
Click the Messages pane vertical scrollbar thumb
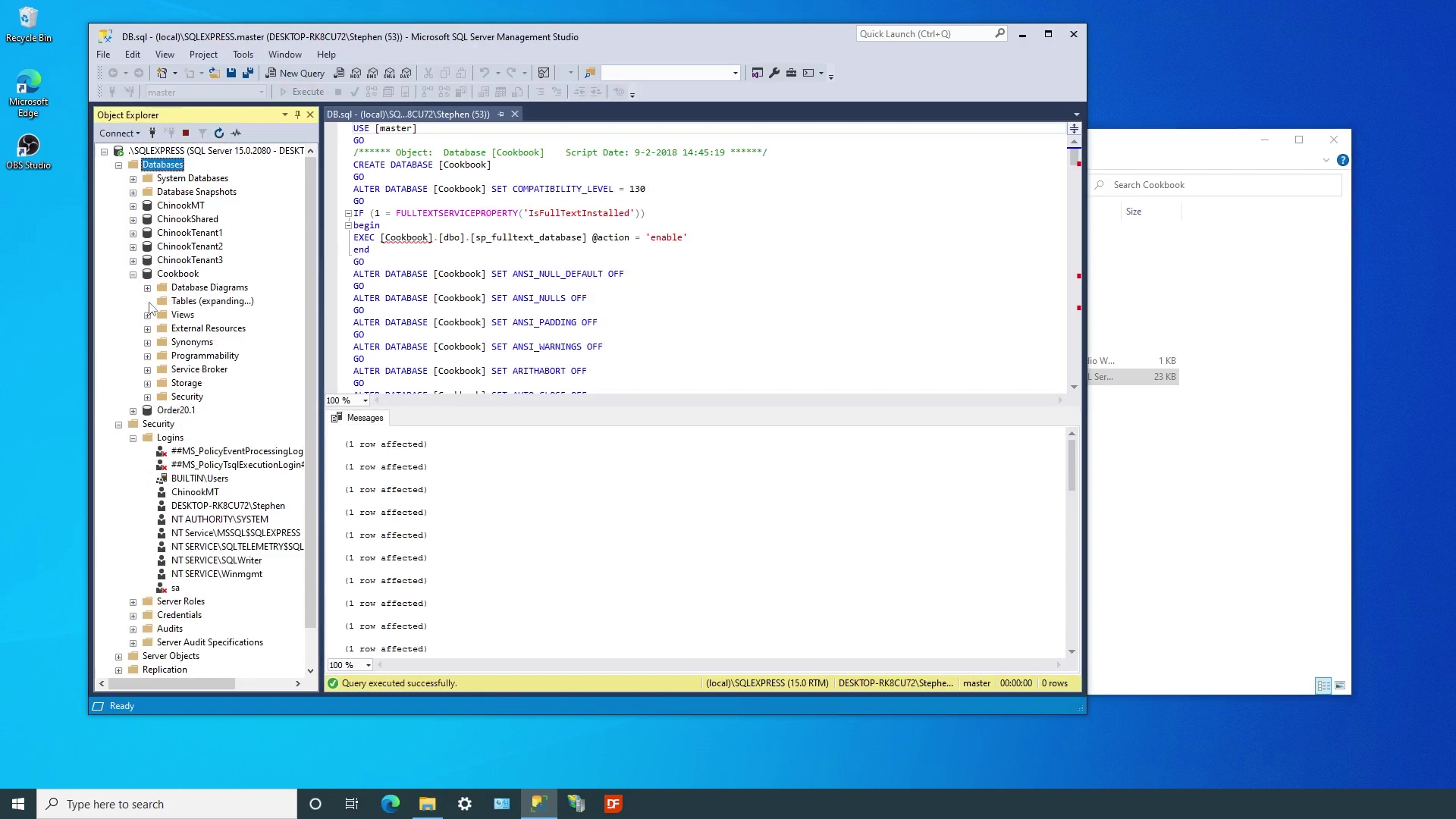pos(1072,466)
